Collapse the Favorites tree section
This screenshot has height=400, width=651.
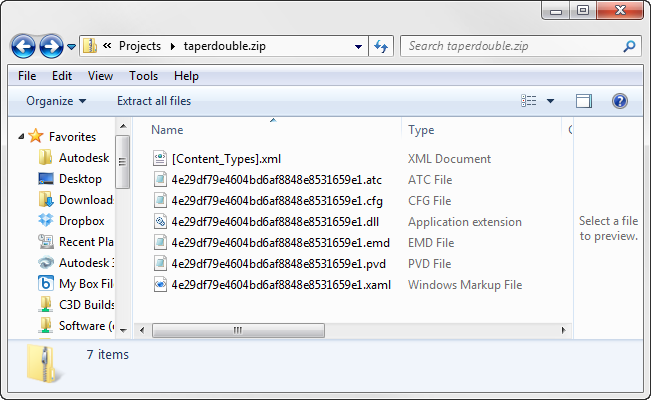point(23,137)
